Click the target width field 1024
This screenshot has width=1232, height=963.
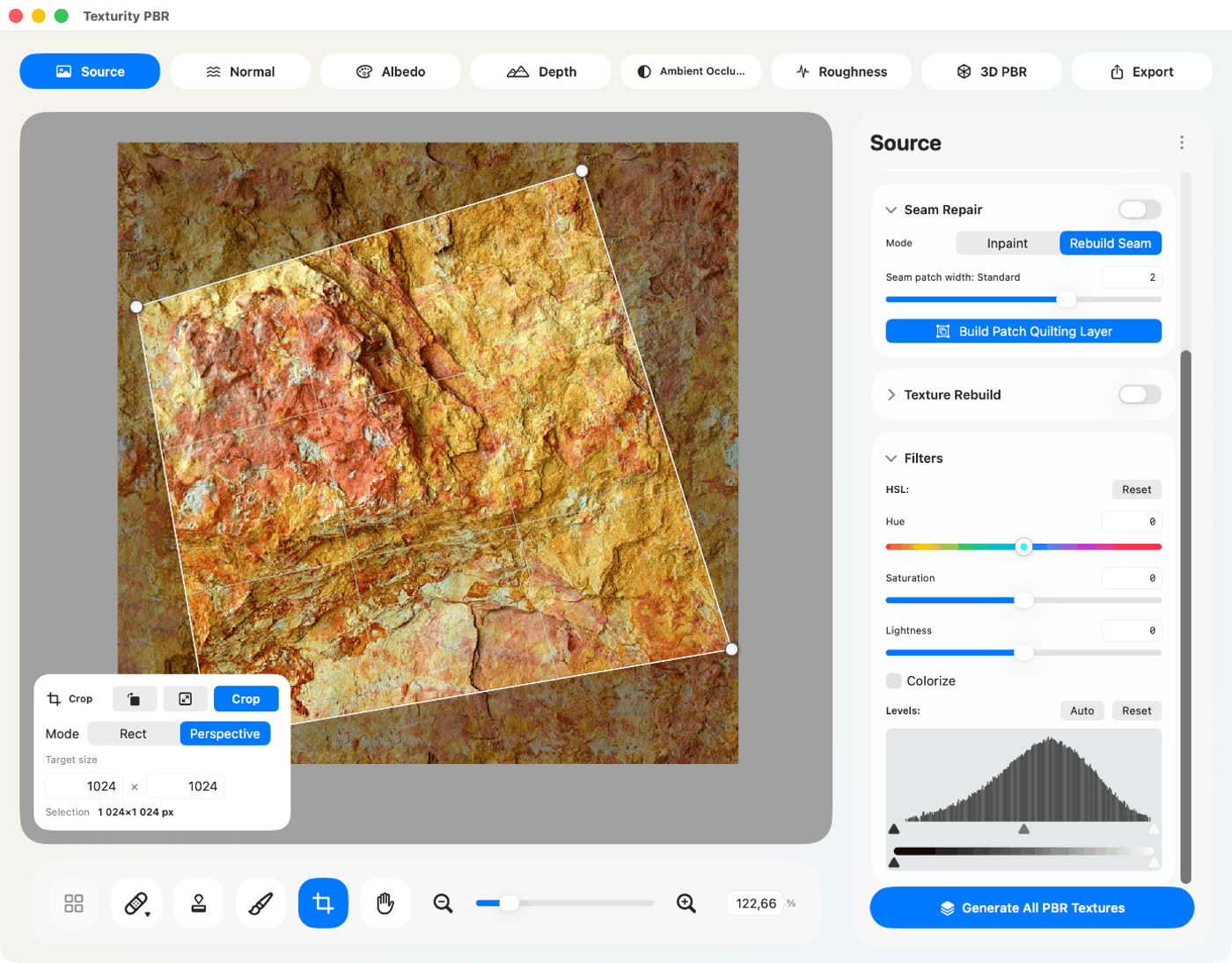point(84,786)
